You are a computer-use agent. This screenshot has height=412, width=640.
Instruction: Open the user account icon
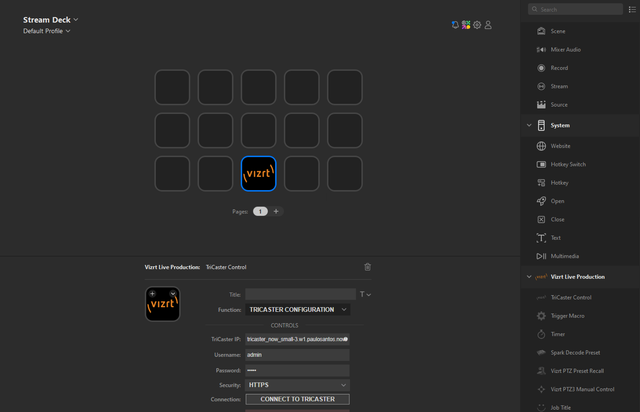(488, 25)
